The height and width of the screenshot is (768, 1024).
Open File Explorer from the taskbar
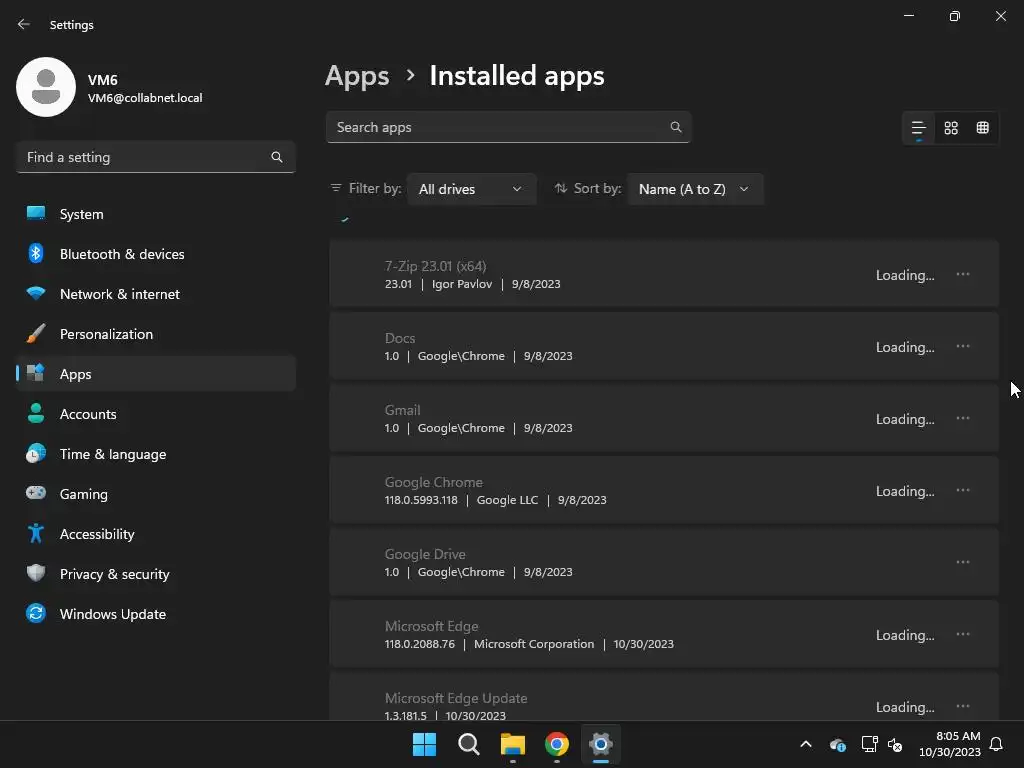tap(513, 744)
